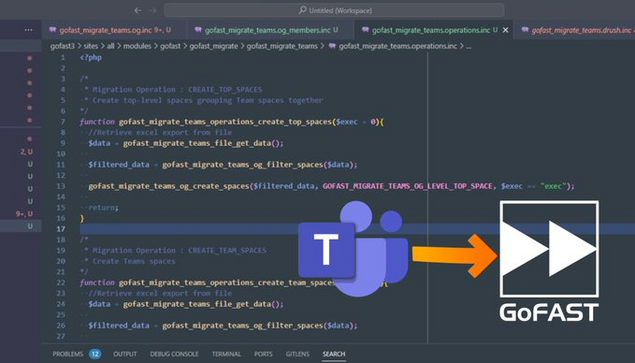This screenshot has width=635, height=363.
Task: Open the gofast breadcrumb dropdown
Action: point(170,46)
